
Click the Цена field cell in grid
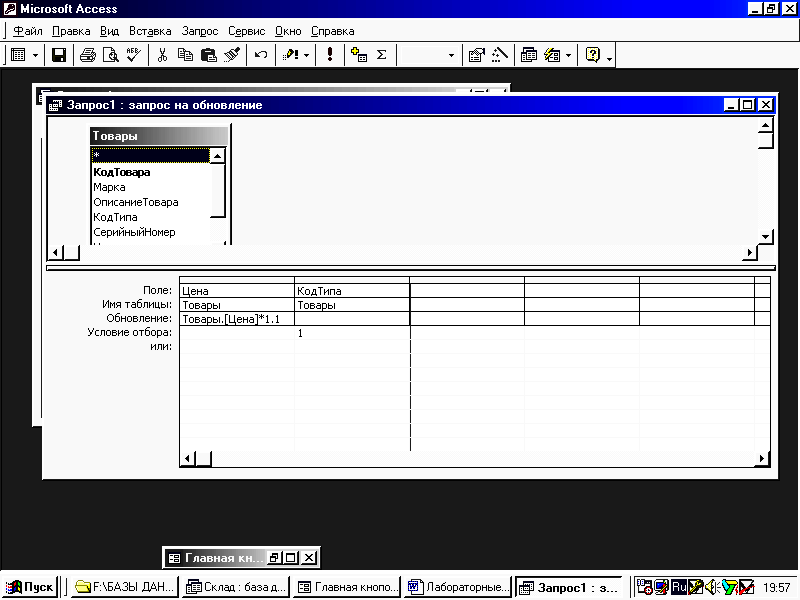(237, 291)
